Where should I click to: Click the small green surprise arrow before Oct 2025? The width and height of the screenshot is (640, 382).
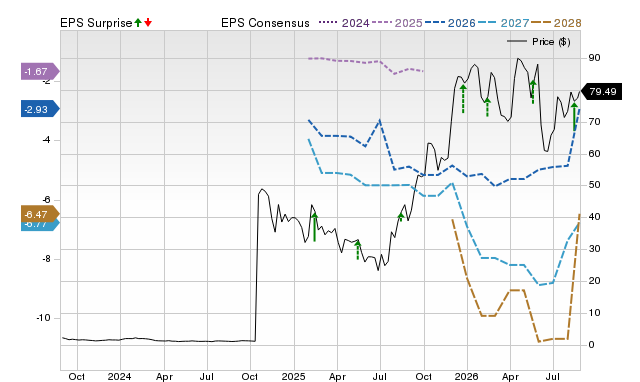pyautogui.click(x=400, y=217)
